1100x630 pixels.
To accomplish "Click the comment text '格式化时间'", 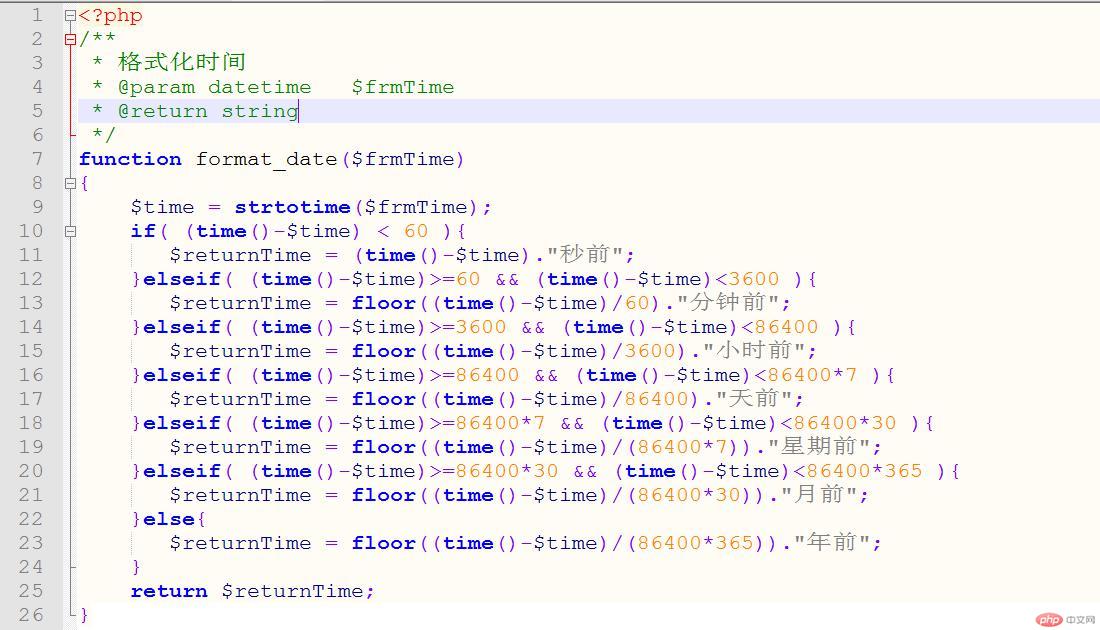I will 182,62.
